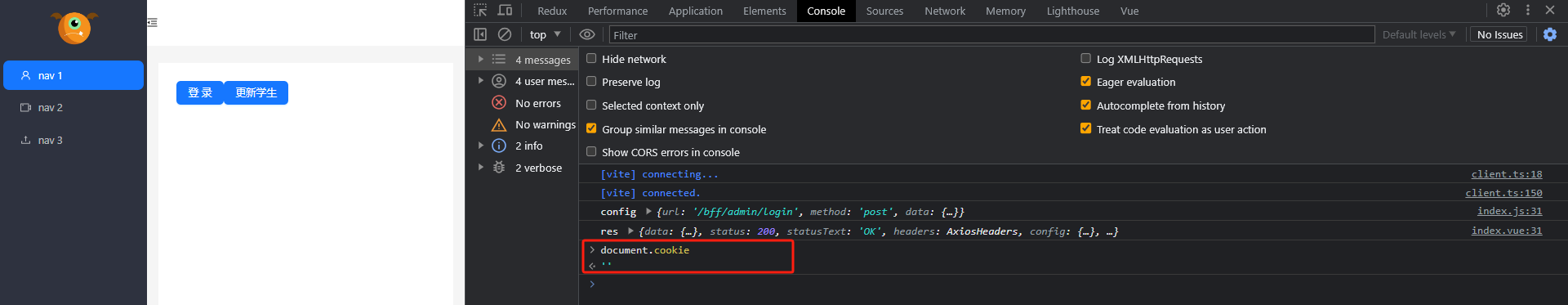Click the nav 2 camera icon

click(25, 107)
